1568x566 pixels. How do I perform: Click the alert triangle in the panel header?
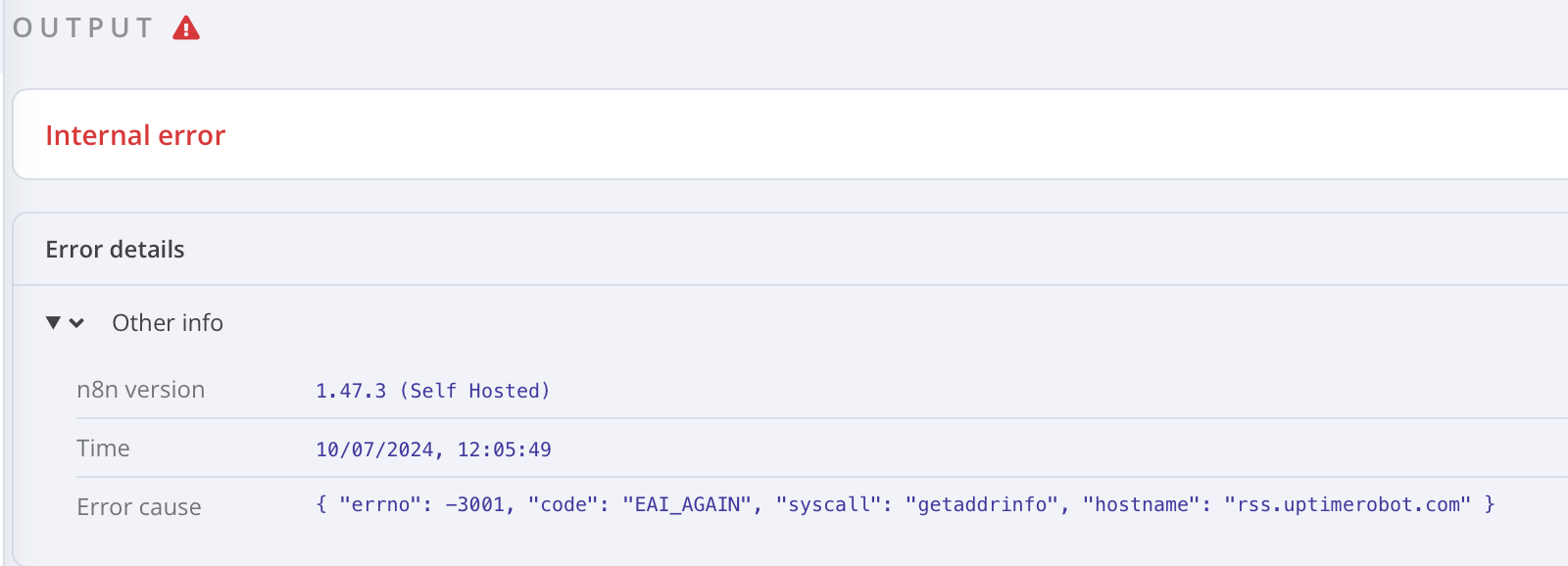coord(184,27)
